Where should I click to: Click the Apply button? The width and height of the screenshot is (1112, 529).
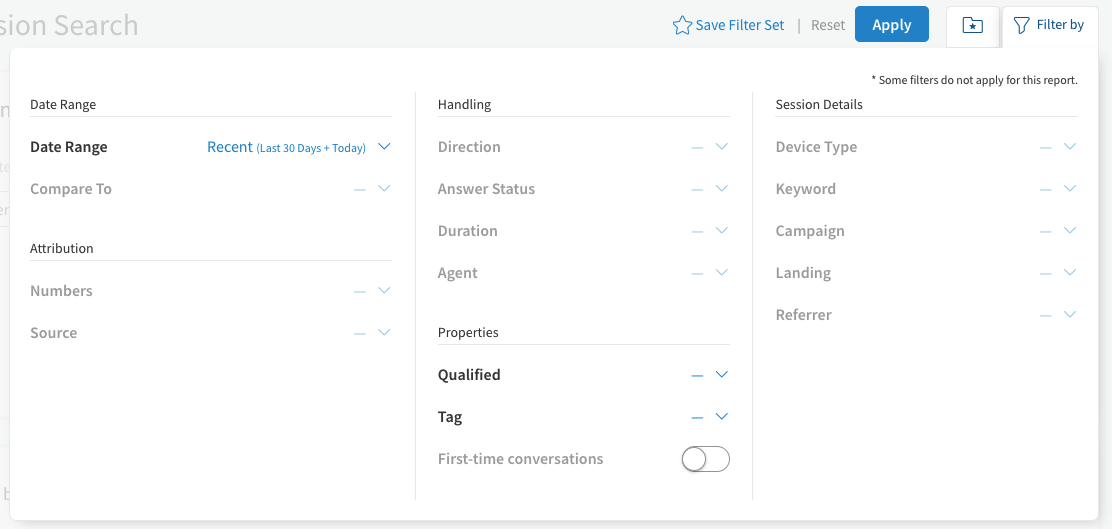pyautogui.click(x=891, y=24)
